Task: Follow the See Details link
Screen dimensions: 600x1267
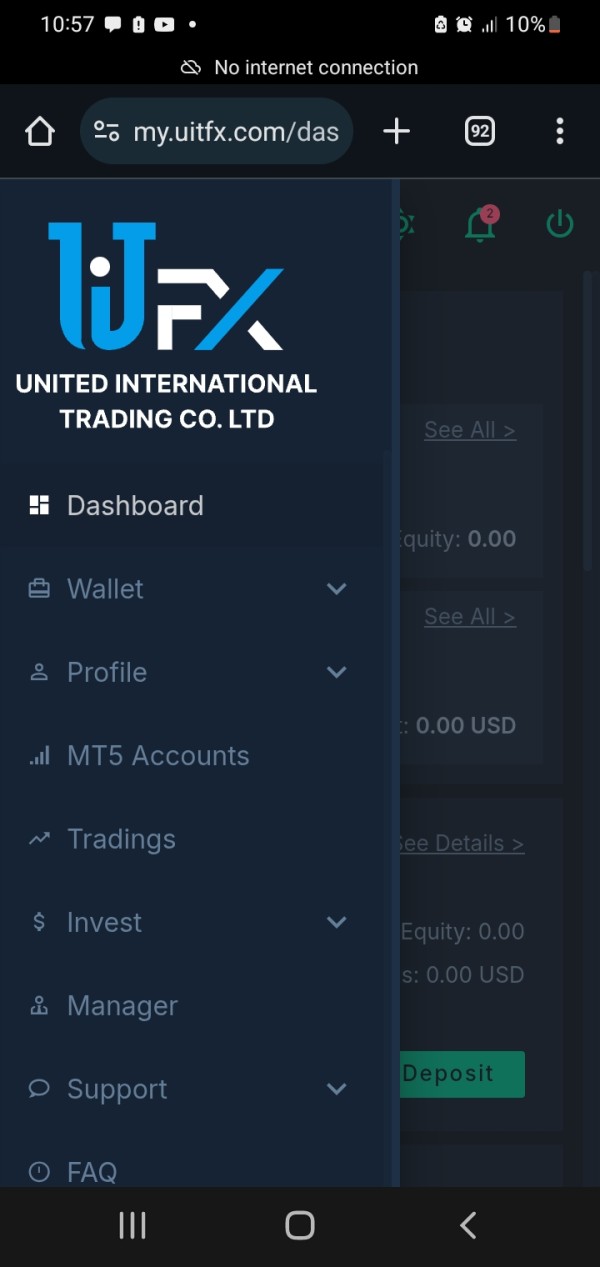Action: [x=462, y=843]
